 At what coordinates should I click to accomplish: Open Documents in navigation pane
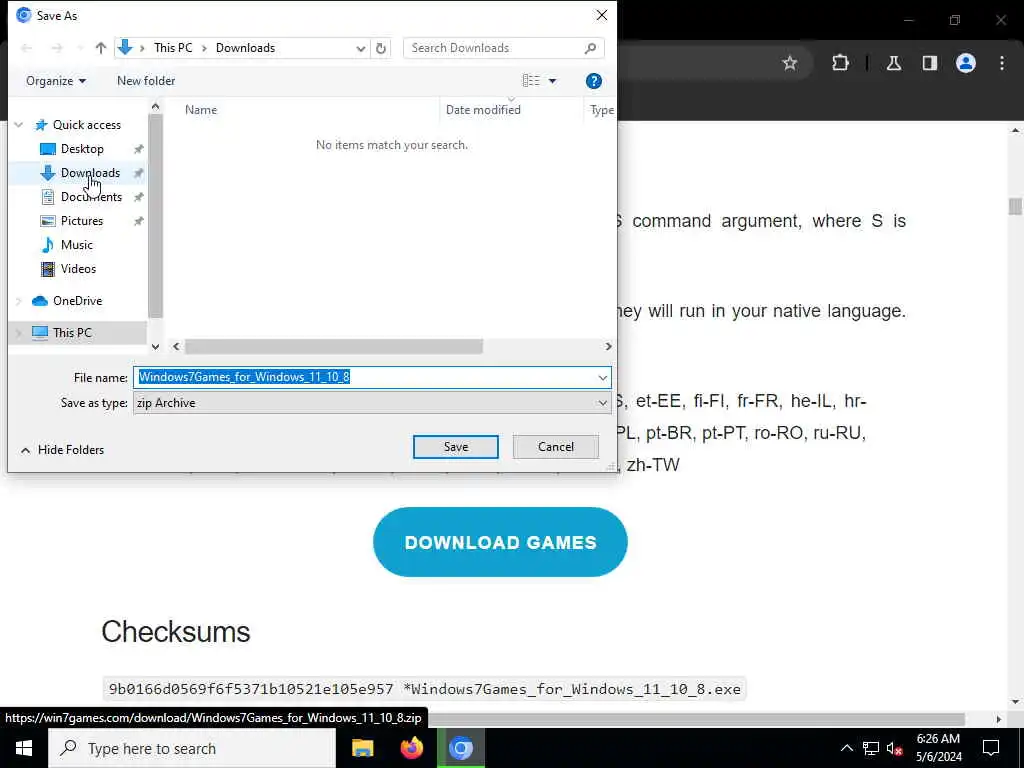tap(91, 197)
